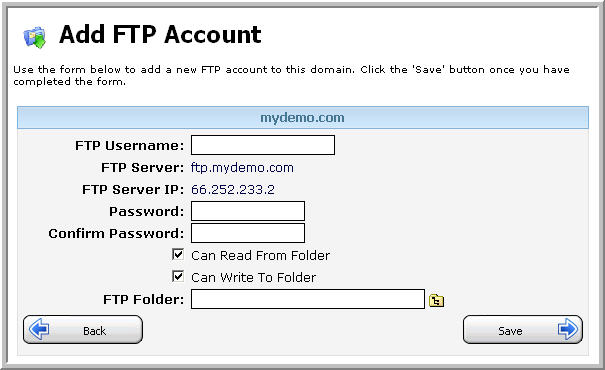
Task: Click the 'Add FTP Account' page heading
Action: (x=160, y=35)
